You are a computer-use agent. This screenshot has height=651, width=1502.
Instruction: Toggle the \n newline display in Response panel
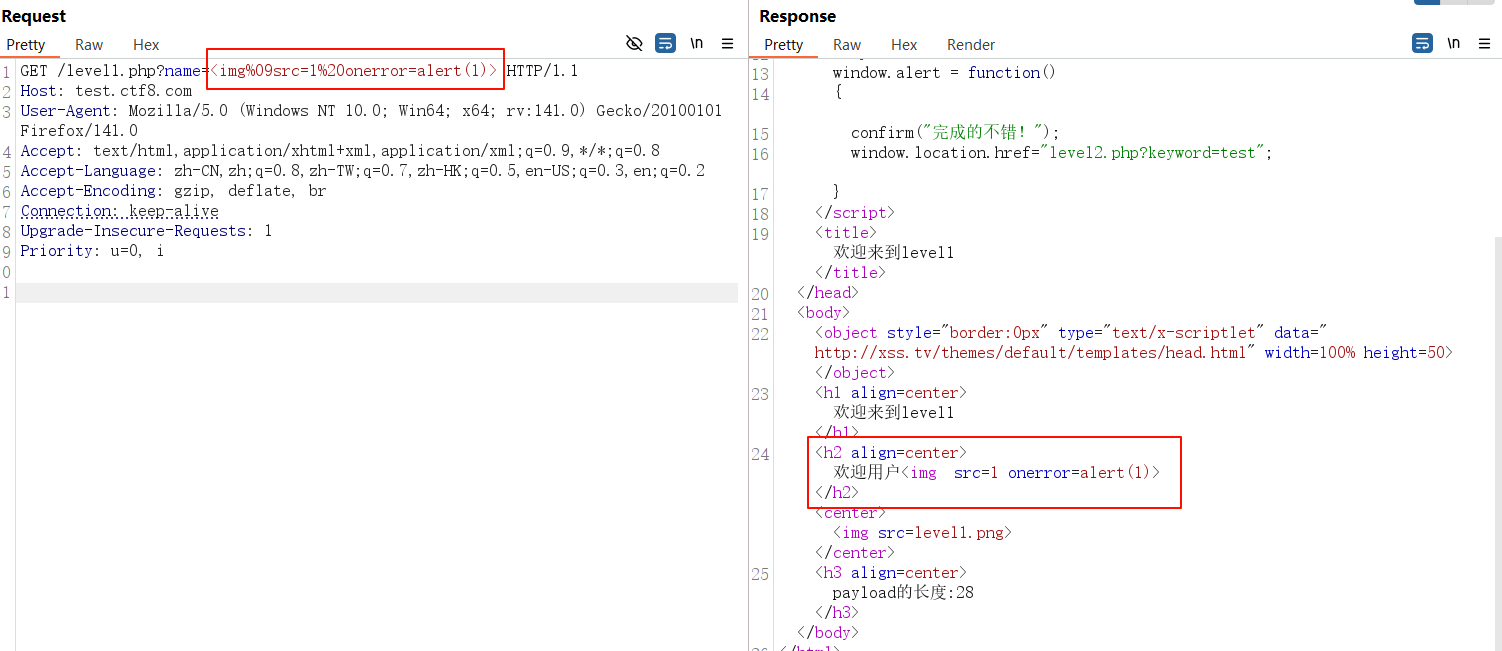pyautogui.click(x=1454, y=43)
